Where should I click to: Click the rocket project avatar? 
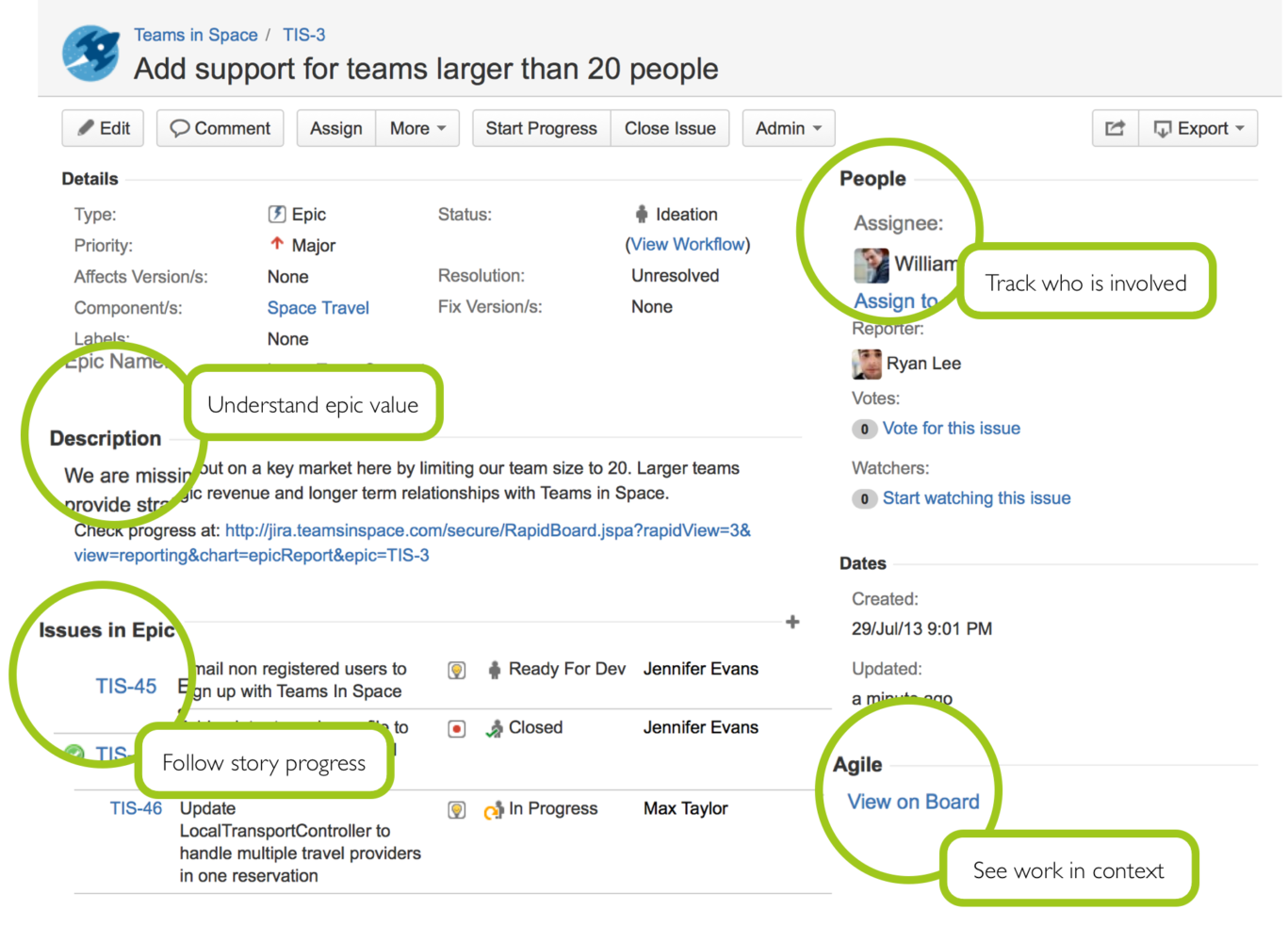coord(90,54)
